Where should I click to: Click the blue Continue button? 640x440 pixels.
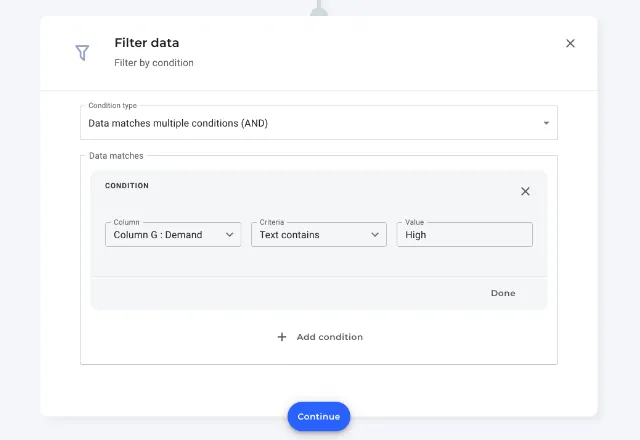(319, 416)
